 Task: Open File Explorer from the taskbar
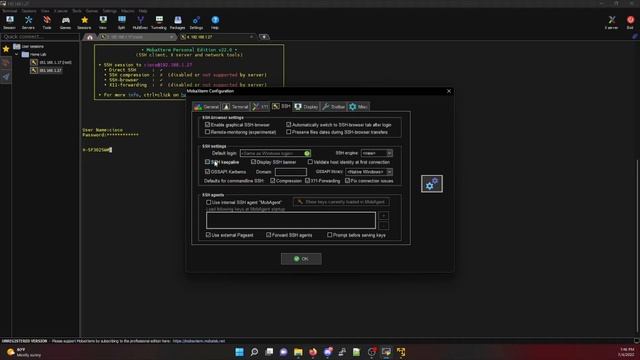298,352
